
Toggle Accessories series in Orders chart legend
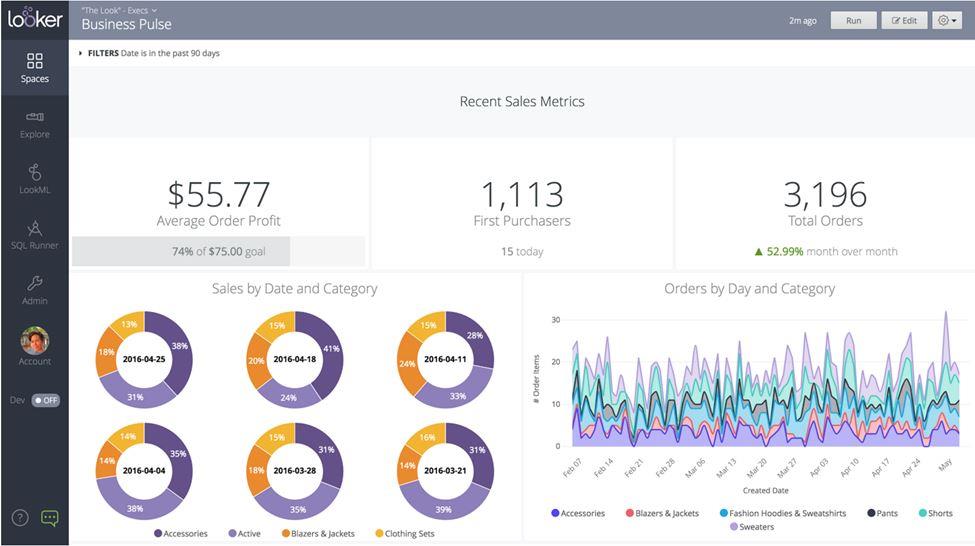pyautogui.click(x=578, y=513)
